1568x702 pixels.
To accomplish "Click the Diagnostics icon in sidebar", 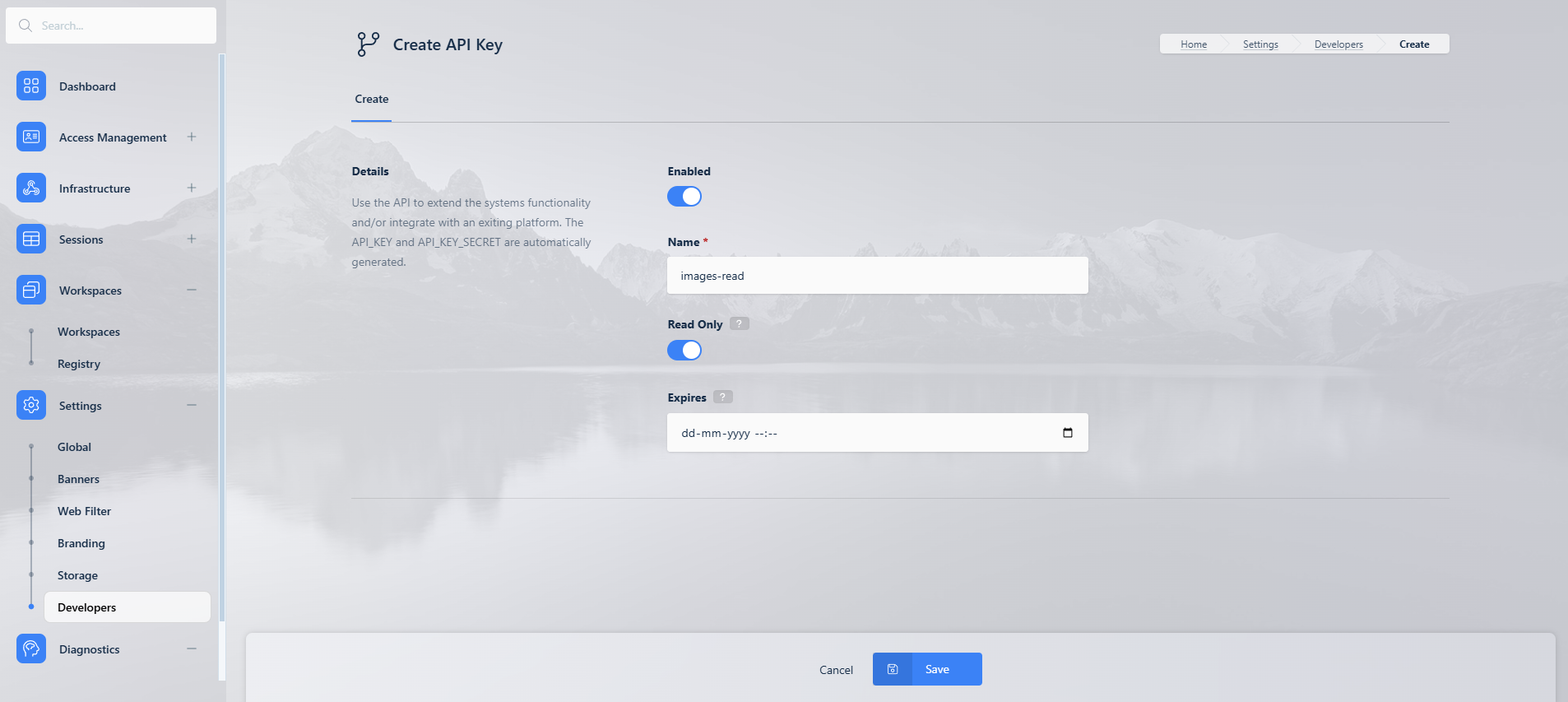I will pyautogui.click(x=31, y=649).
